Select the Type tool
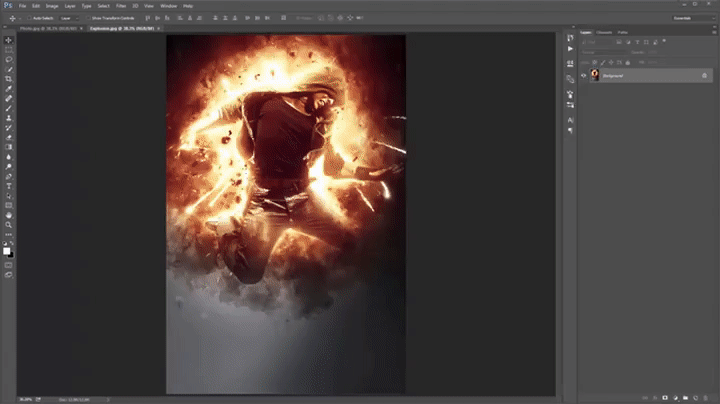Viewport: 720px width, 404px height. coord(9,186)
